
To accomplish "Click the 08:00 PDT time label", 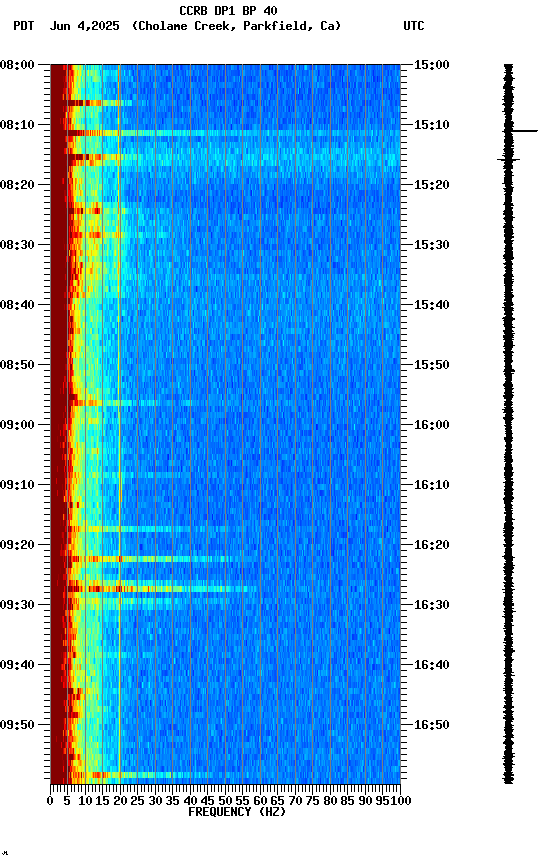I will (x=17, y=65).
